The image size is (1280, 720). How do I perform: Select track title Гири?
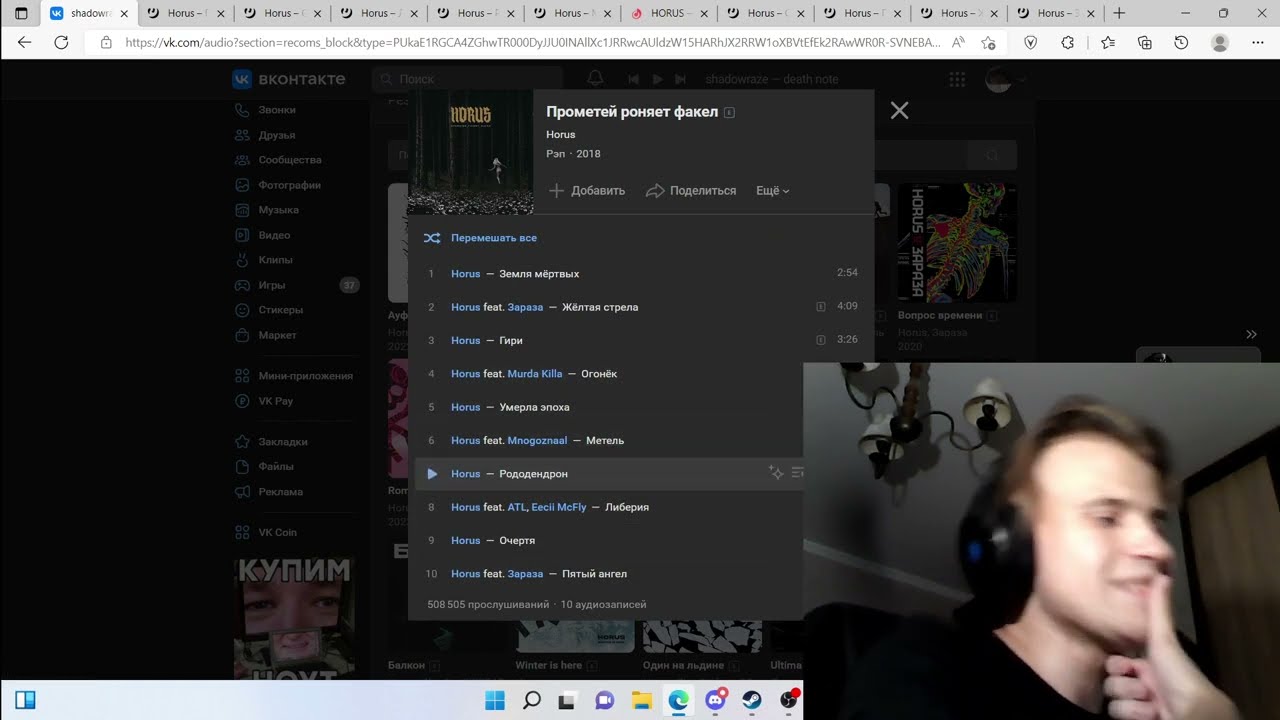(x=511, y=340)
